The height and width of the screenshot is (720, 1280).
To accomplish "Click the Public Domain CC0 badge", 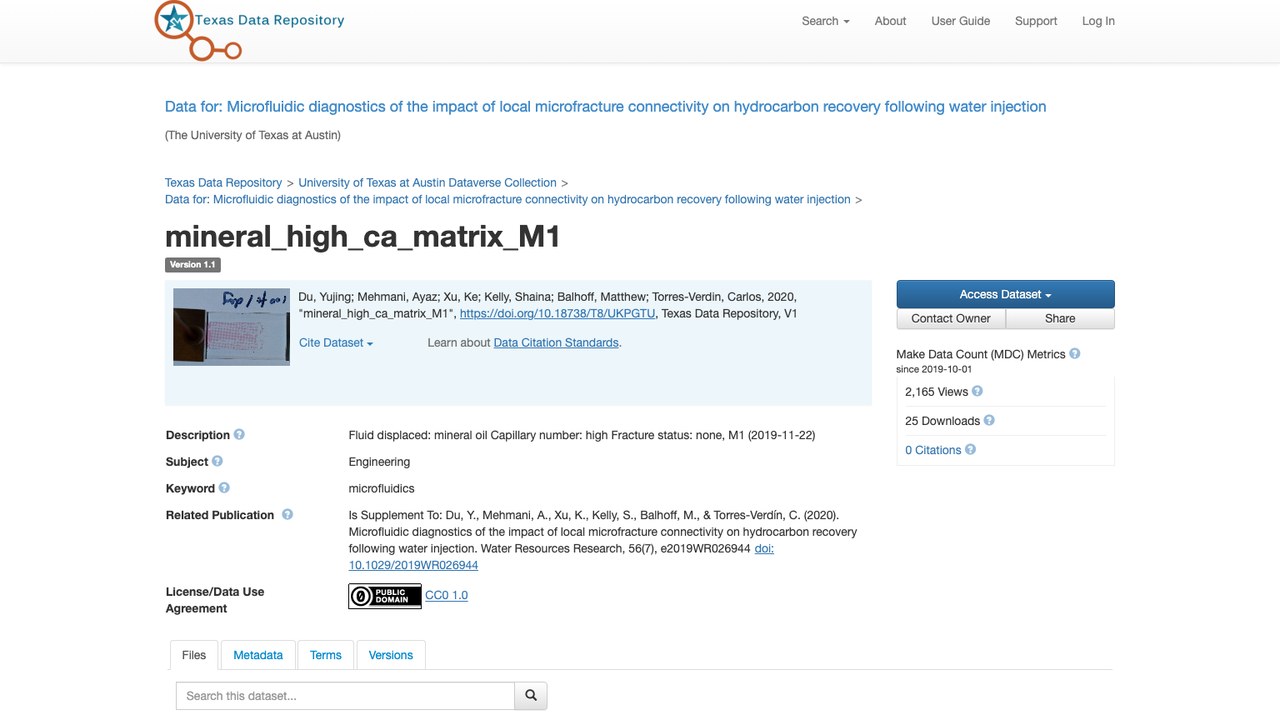I will [x=385, y=596].
